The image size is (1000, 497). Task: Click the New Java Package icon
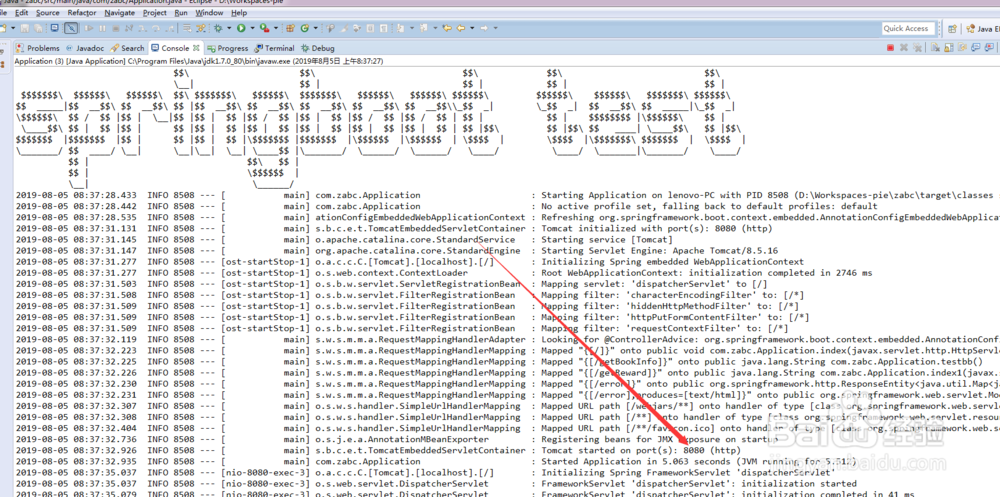point(290,28)
